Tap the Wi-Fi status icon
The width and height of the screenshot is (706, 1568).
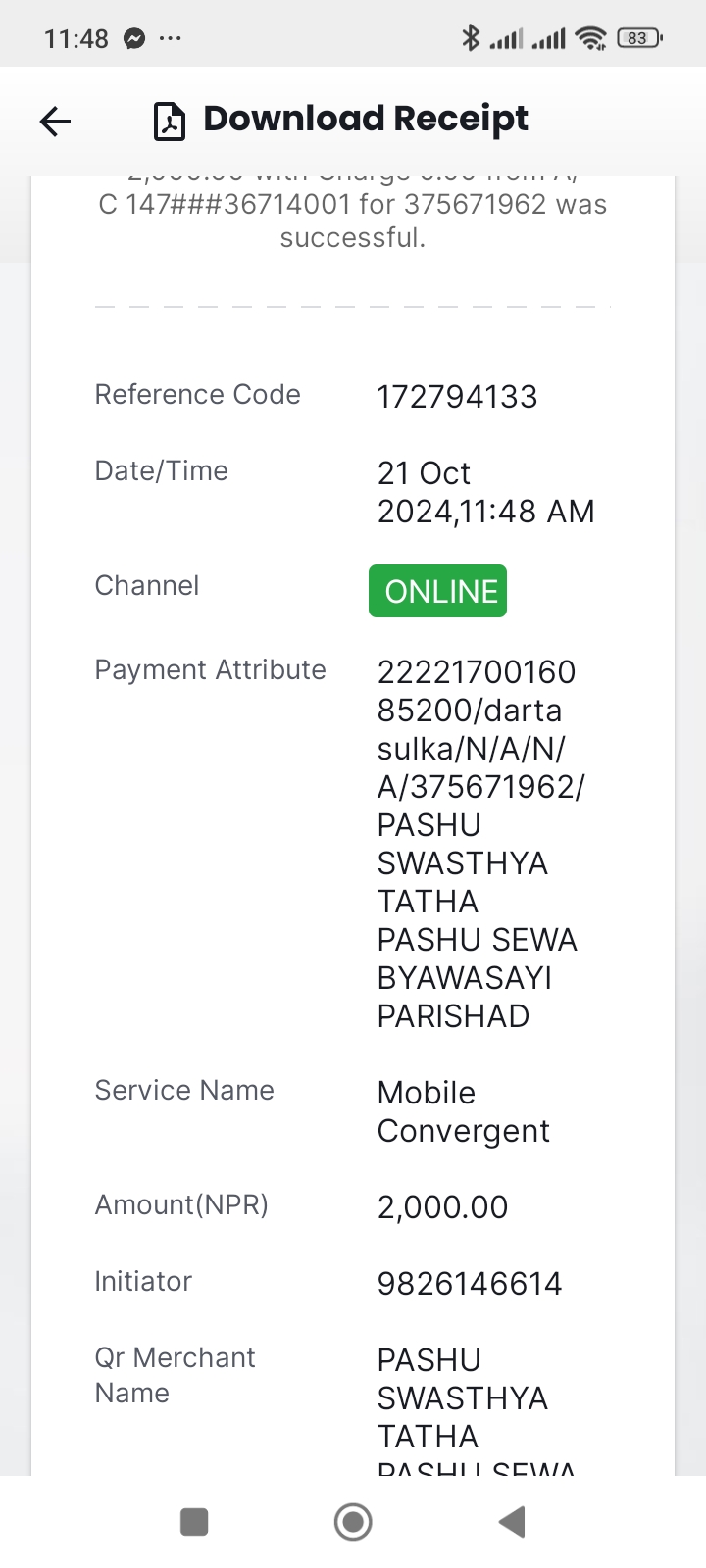(591, 38)
